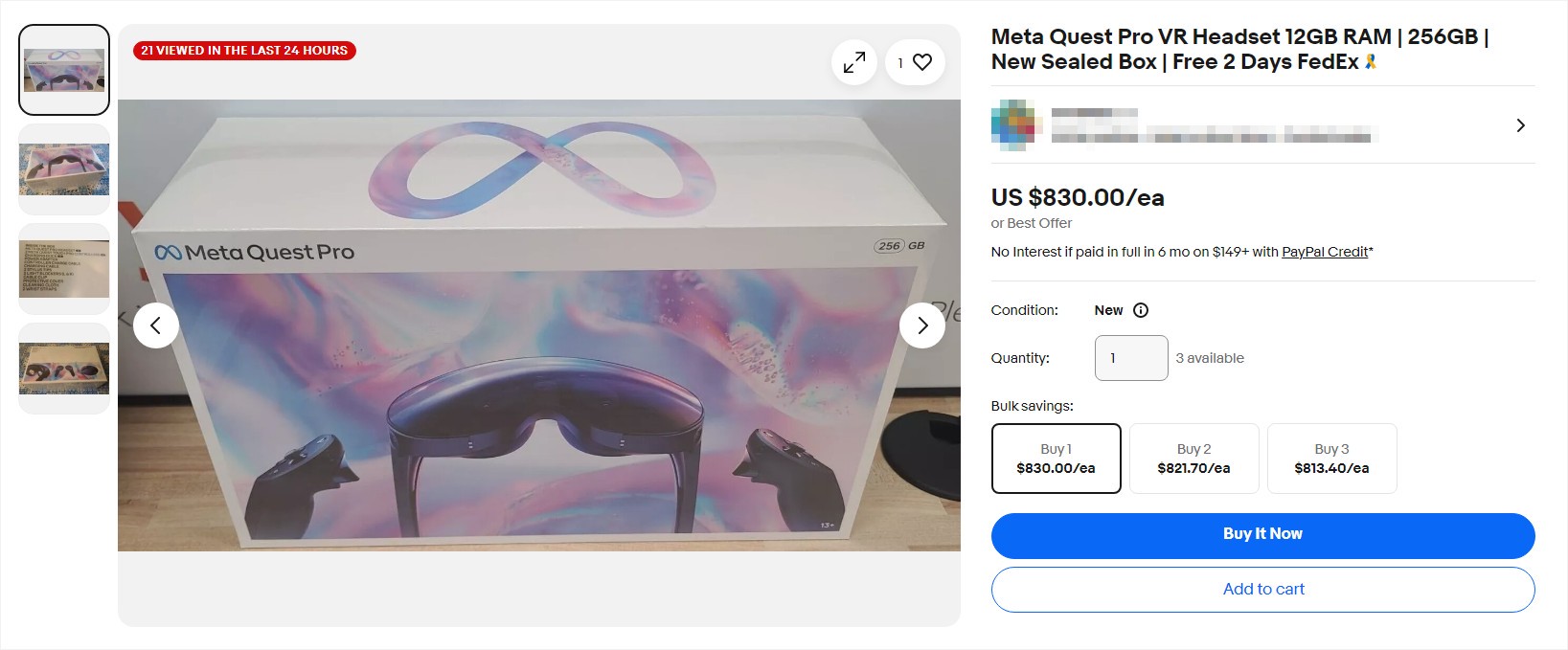Click inside the Quantity input field

(1130, 357)
